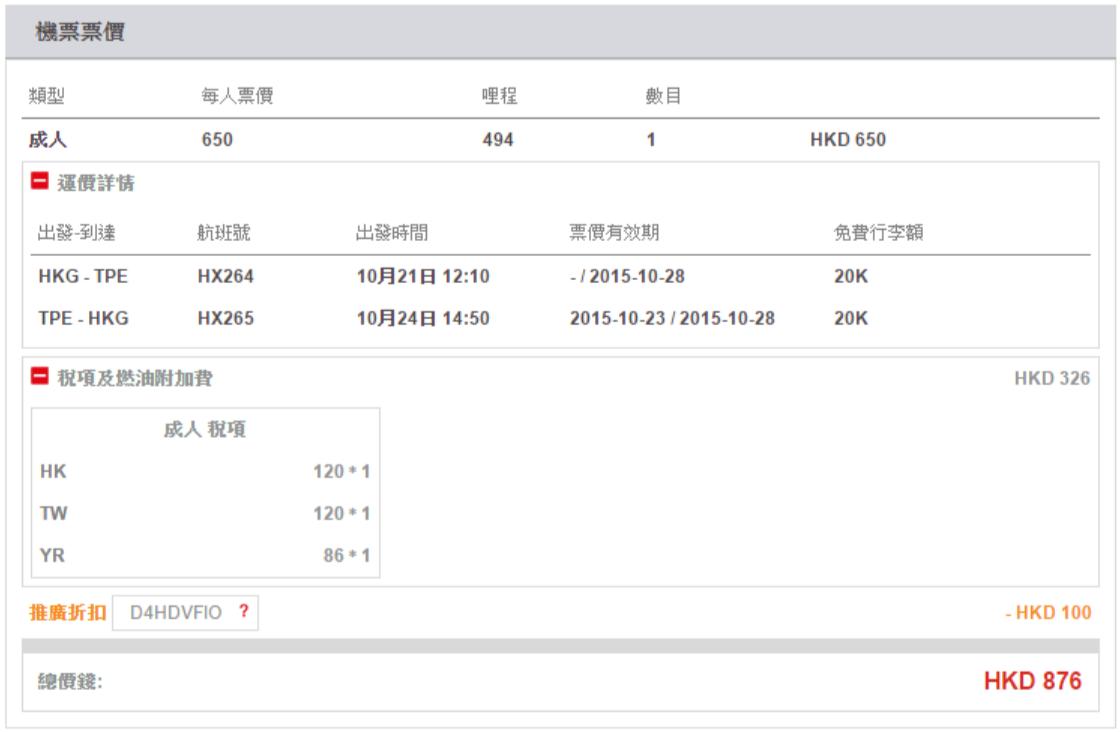This screenshot has width=1120, height=732.
Task: Click the D4HDVFIO promo code field
Action: pyautogui.click(x=172, y=612)
